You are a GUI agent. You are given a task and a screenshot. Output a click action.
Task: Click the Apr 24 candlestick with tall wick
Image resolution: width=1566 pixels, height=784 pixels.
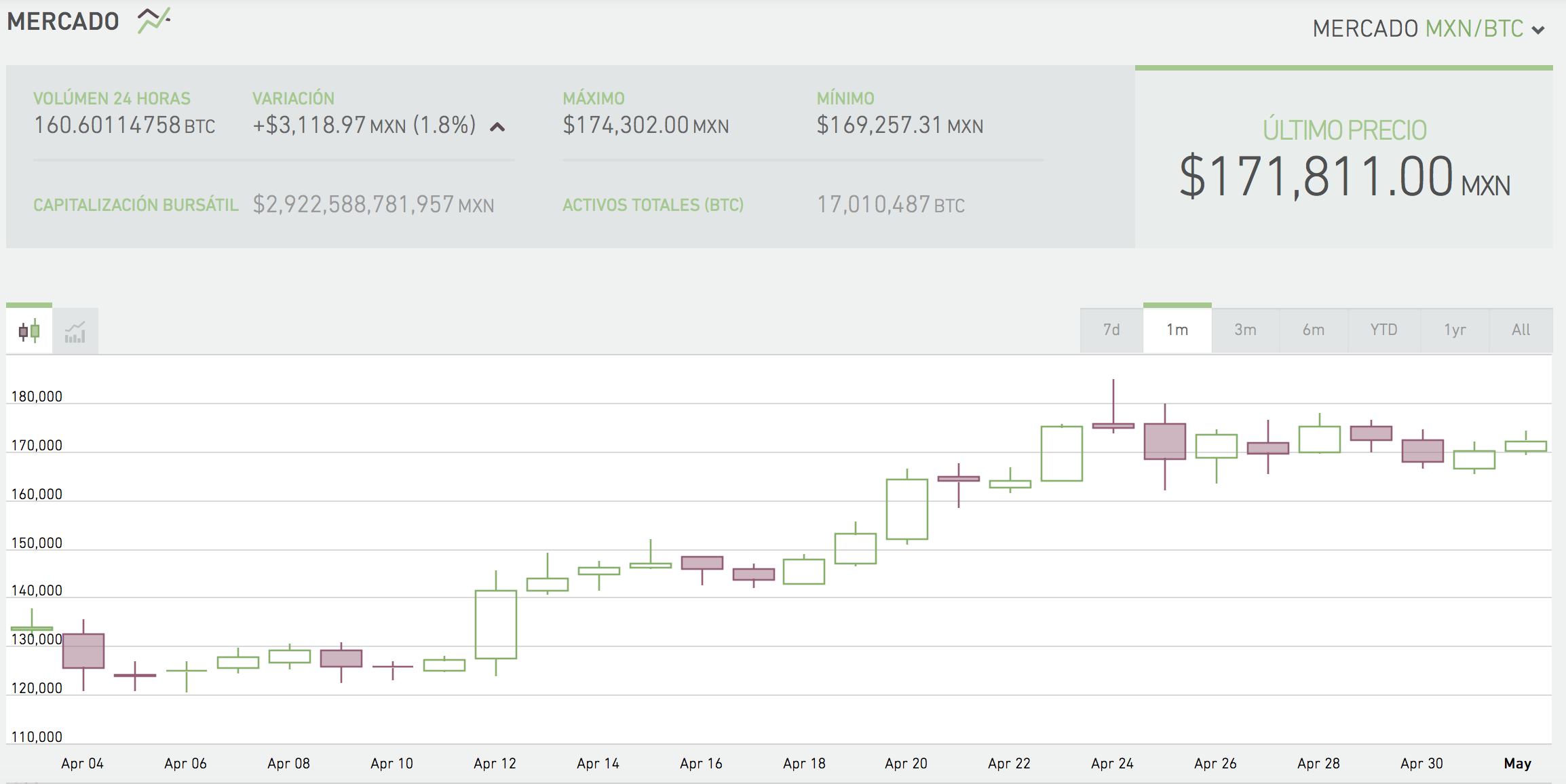click(1113, 425)
